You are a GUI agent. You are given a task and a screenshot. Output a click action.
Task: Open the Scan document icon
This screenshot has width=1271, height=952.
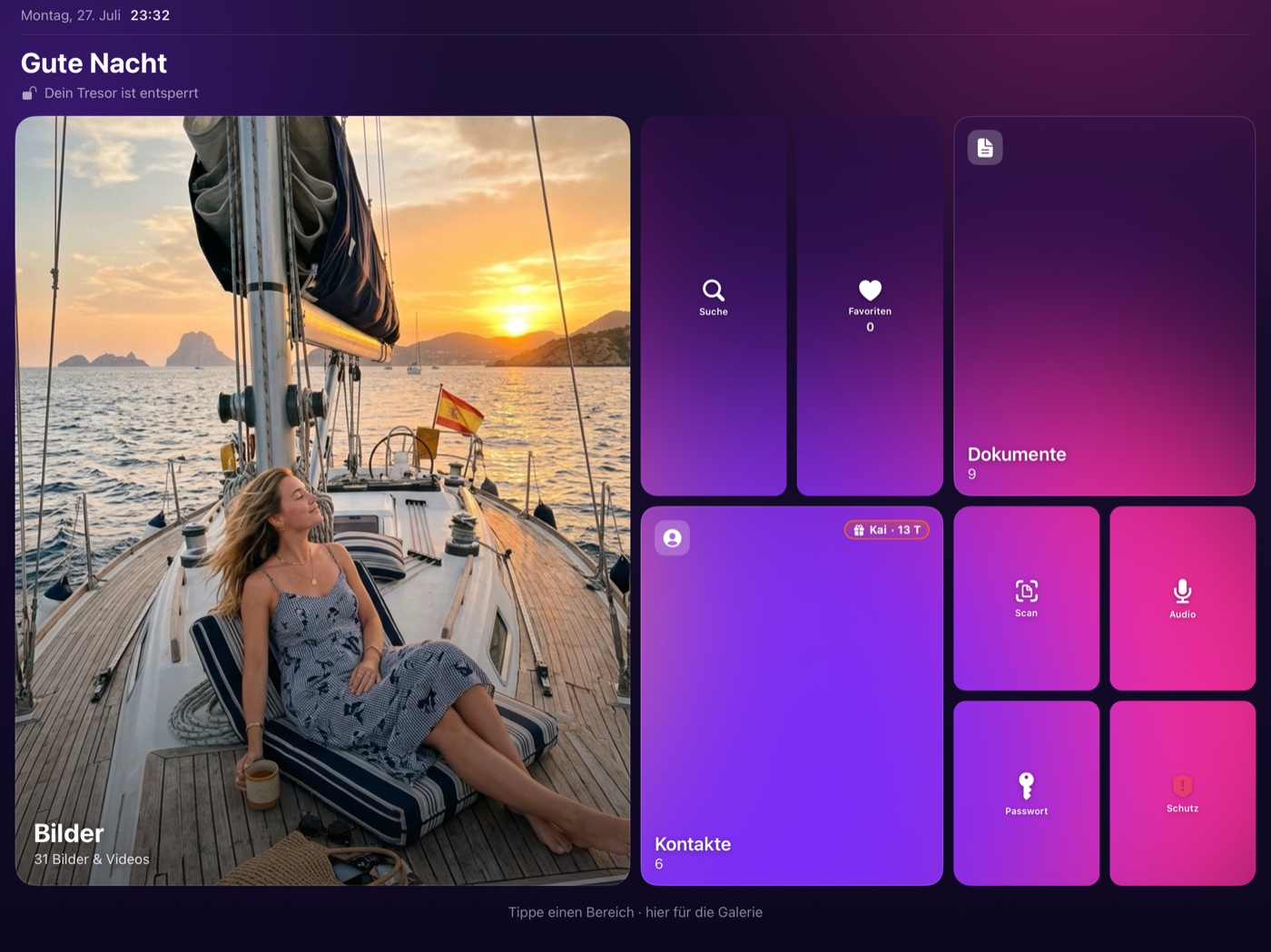1026,591
